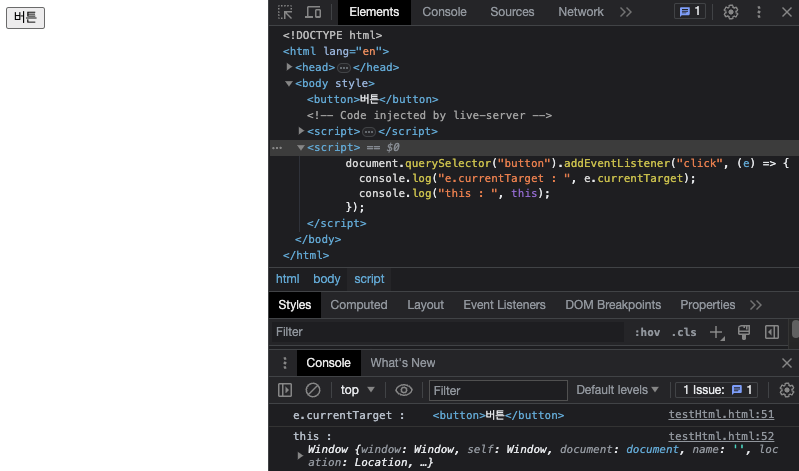Select the html lang="en" node
The width and height of the screenshot is (799, 471).
coord(336,51)
